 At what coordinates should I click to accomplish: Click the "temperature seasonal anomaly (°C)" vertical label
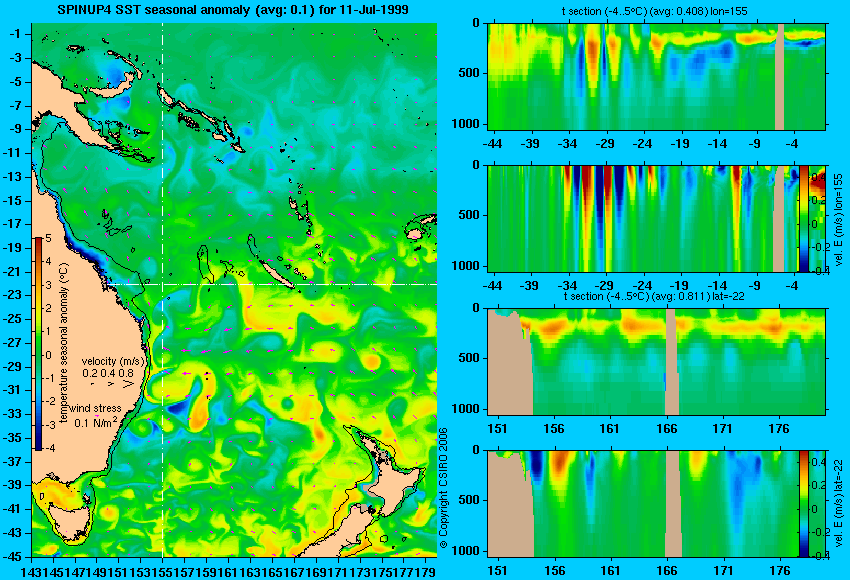point(64,343)
